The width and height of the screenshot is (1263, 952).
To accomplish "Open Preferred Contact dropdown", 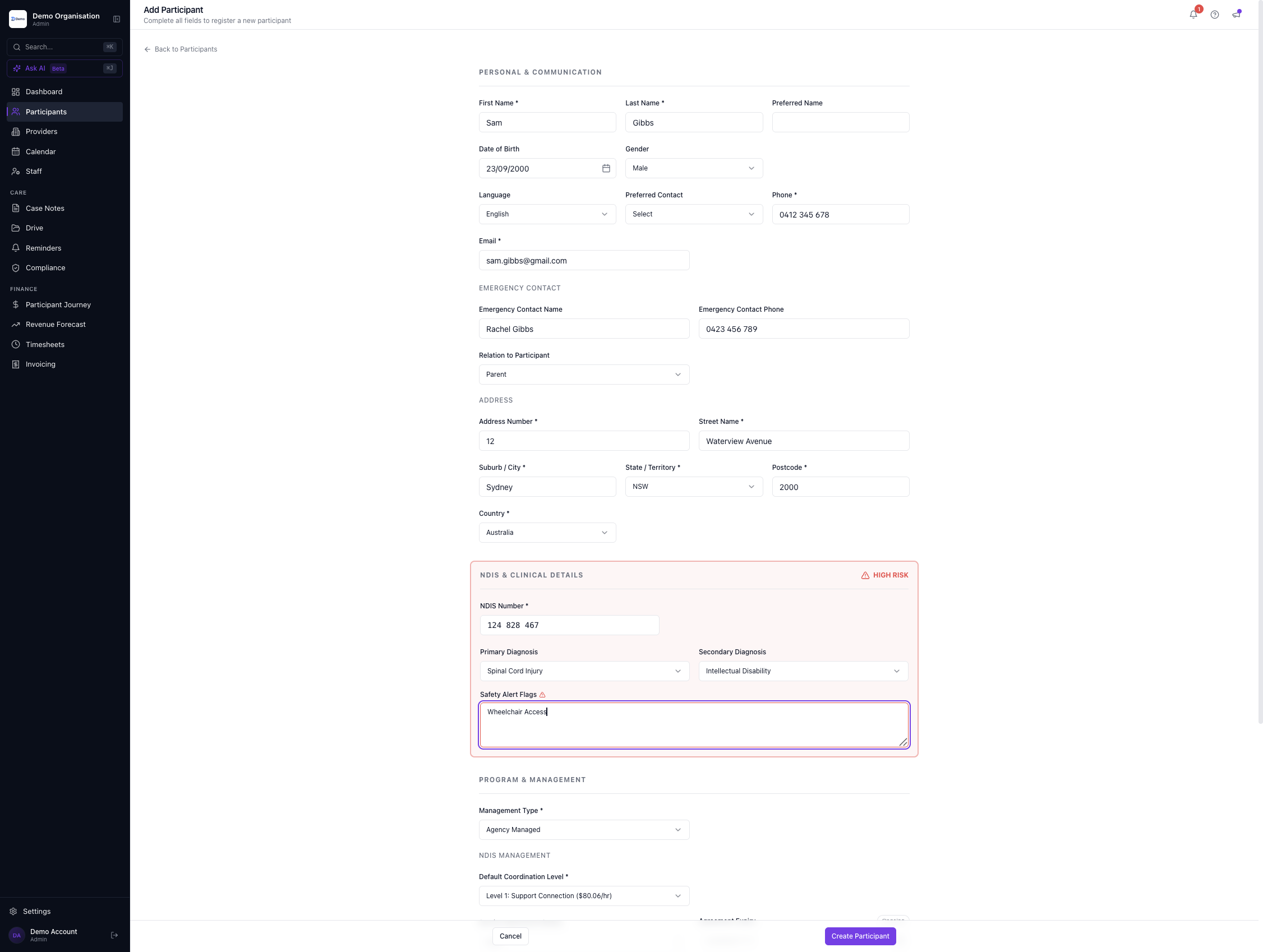I will click(x=694, y=214).
